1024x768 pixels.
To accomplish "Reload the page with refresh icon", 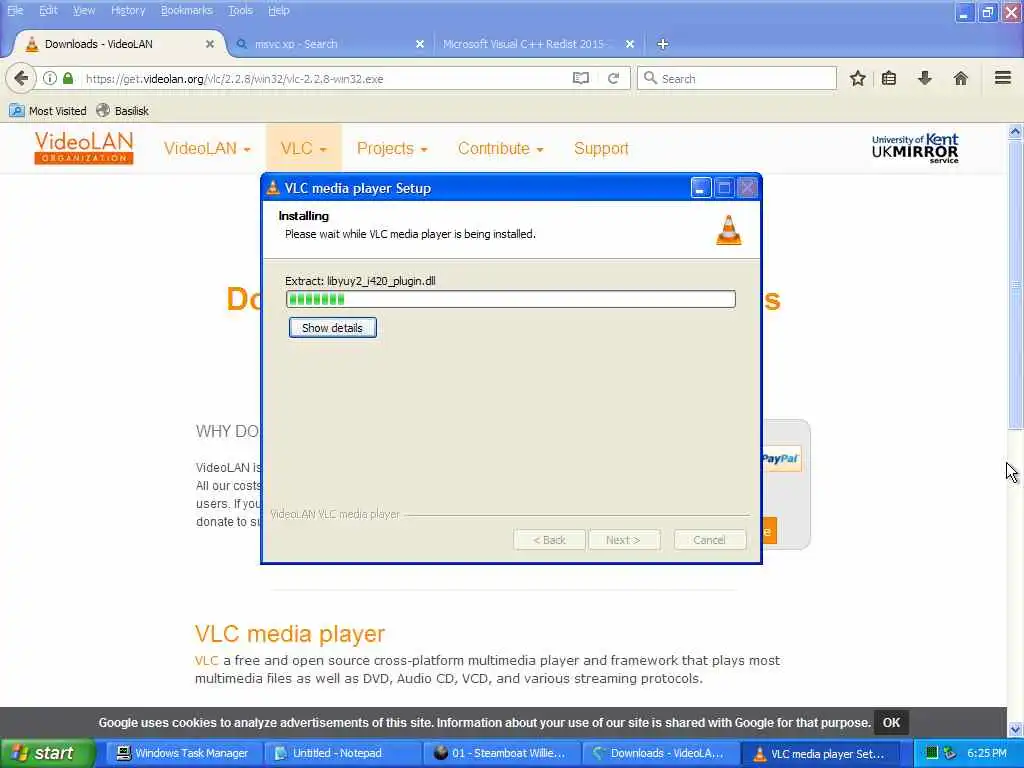I will (613, 78).
